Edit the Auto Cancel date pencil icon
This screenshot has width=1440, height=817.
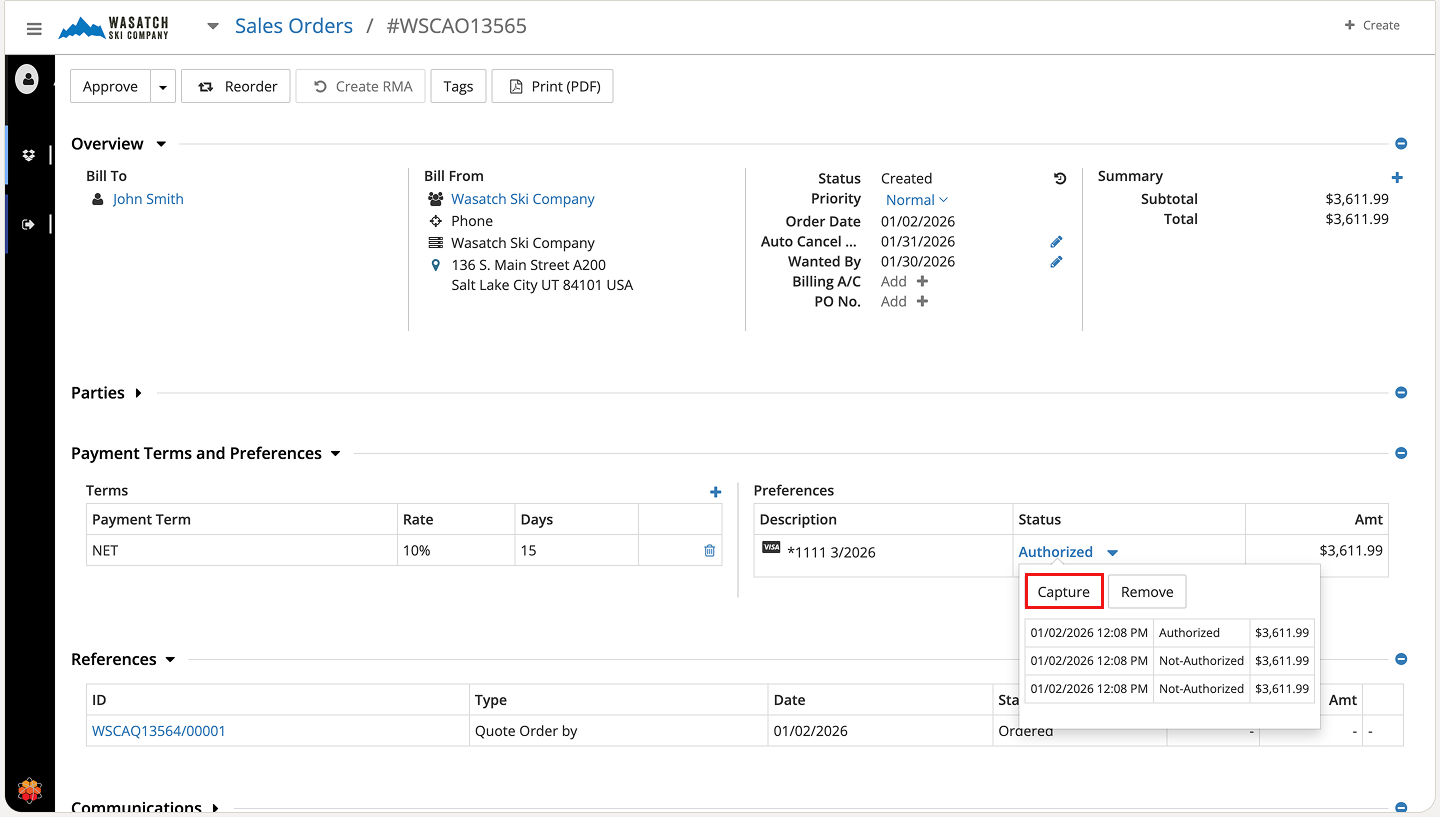click(1056, 242)
